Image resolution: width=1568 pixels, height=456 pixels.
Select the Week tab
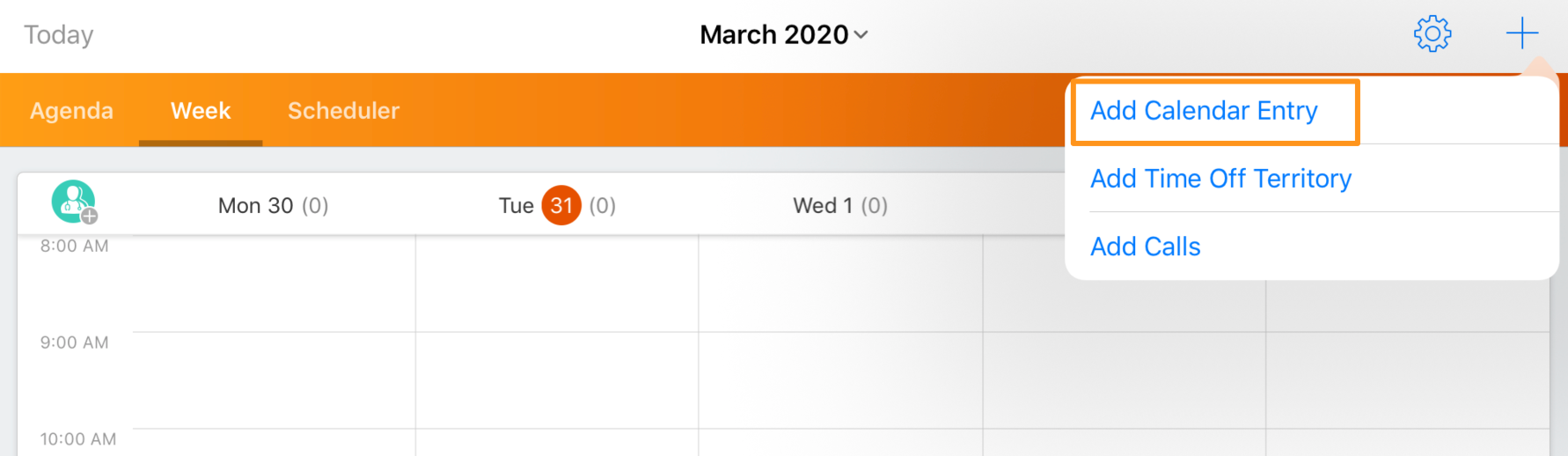[x=201, y=111]
